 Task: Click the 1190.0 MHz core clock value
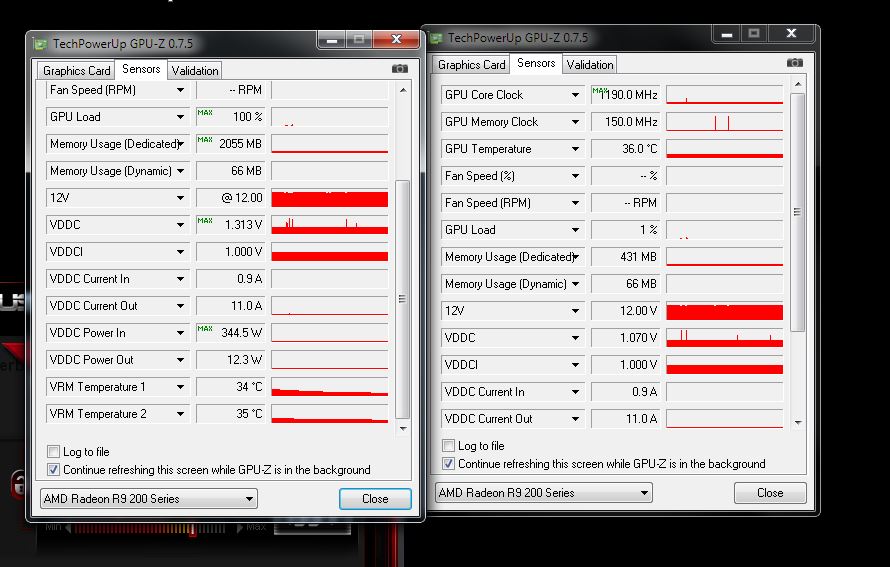click(x=625, y=95)
